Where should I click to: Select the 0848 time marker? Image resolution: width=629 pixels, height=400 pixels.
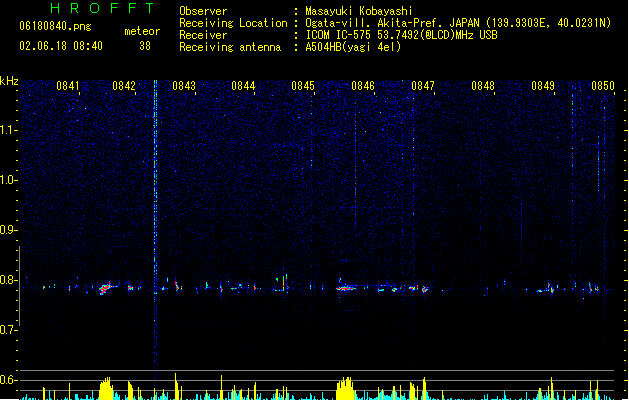(483, 86)
